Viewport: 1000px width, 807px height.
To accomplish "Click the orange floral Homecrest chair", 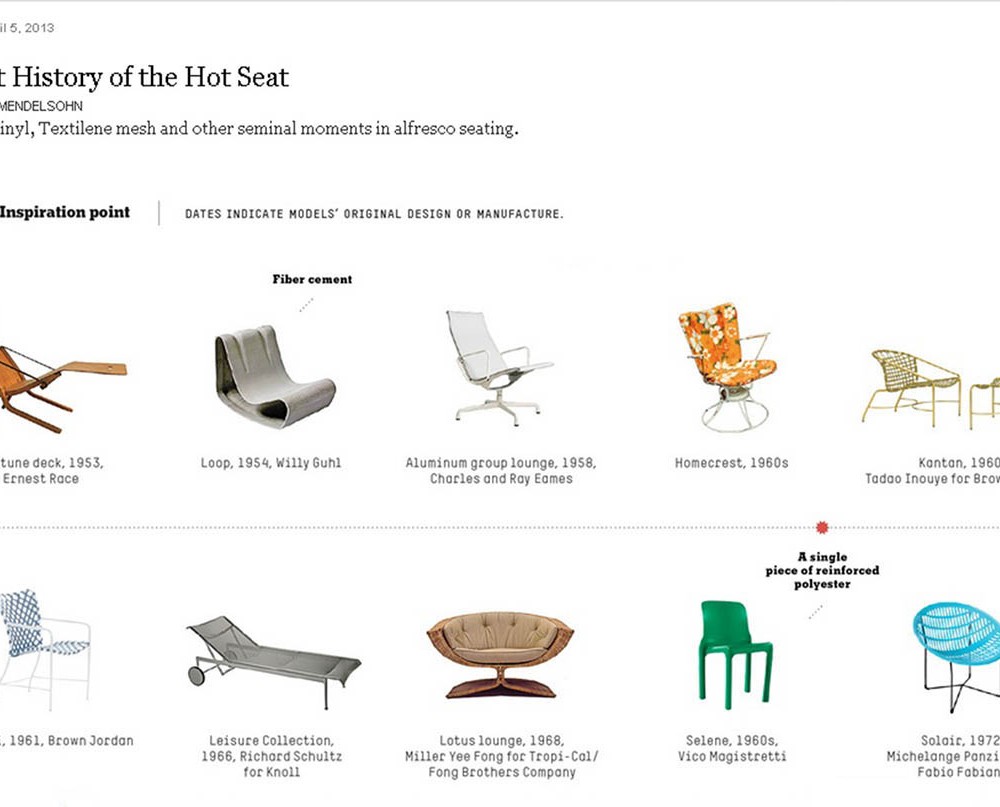I will pyautogui.click(x=728, y=365).
